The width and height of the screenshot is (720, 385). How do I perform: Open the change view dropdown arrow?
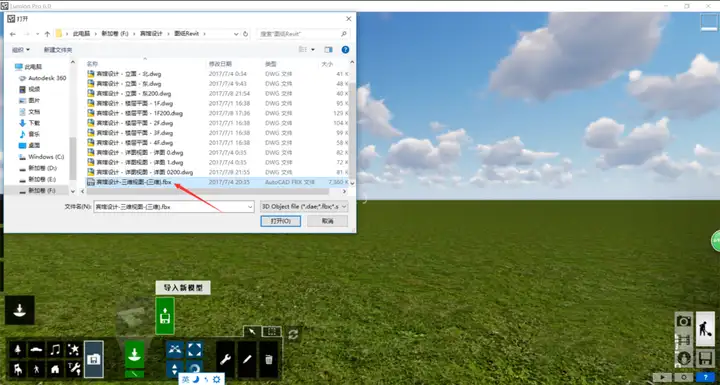pyautogui.click(x=313, y=50)
